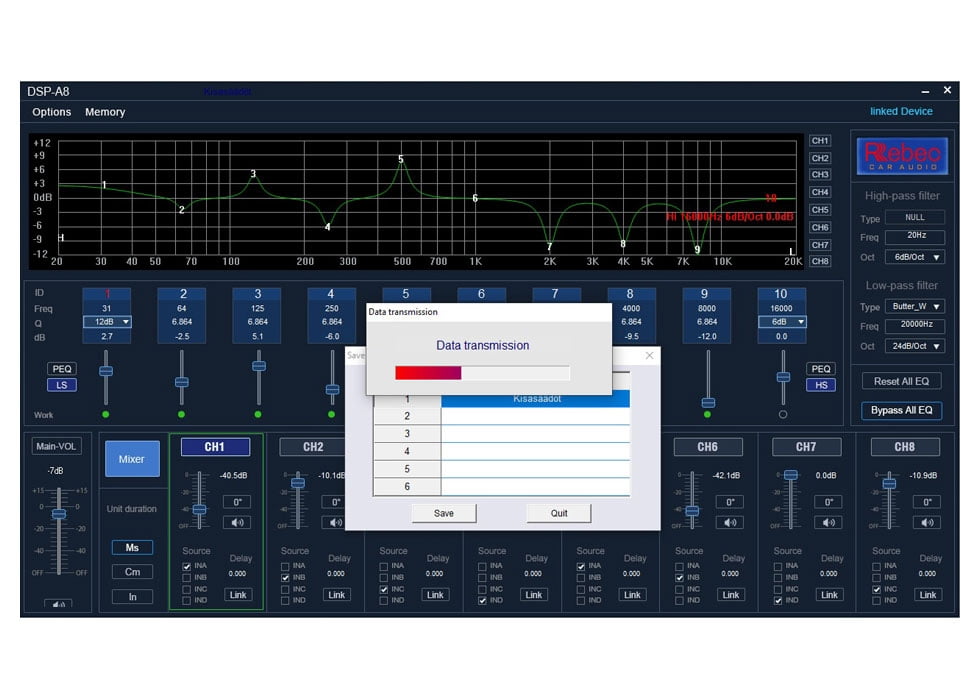The height and width of the screenshot is (700, 980).
Task: Mute CH6 using its speaker icon
Action: tap(730, 522)
